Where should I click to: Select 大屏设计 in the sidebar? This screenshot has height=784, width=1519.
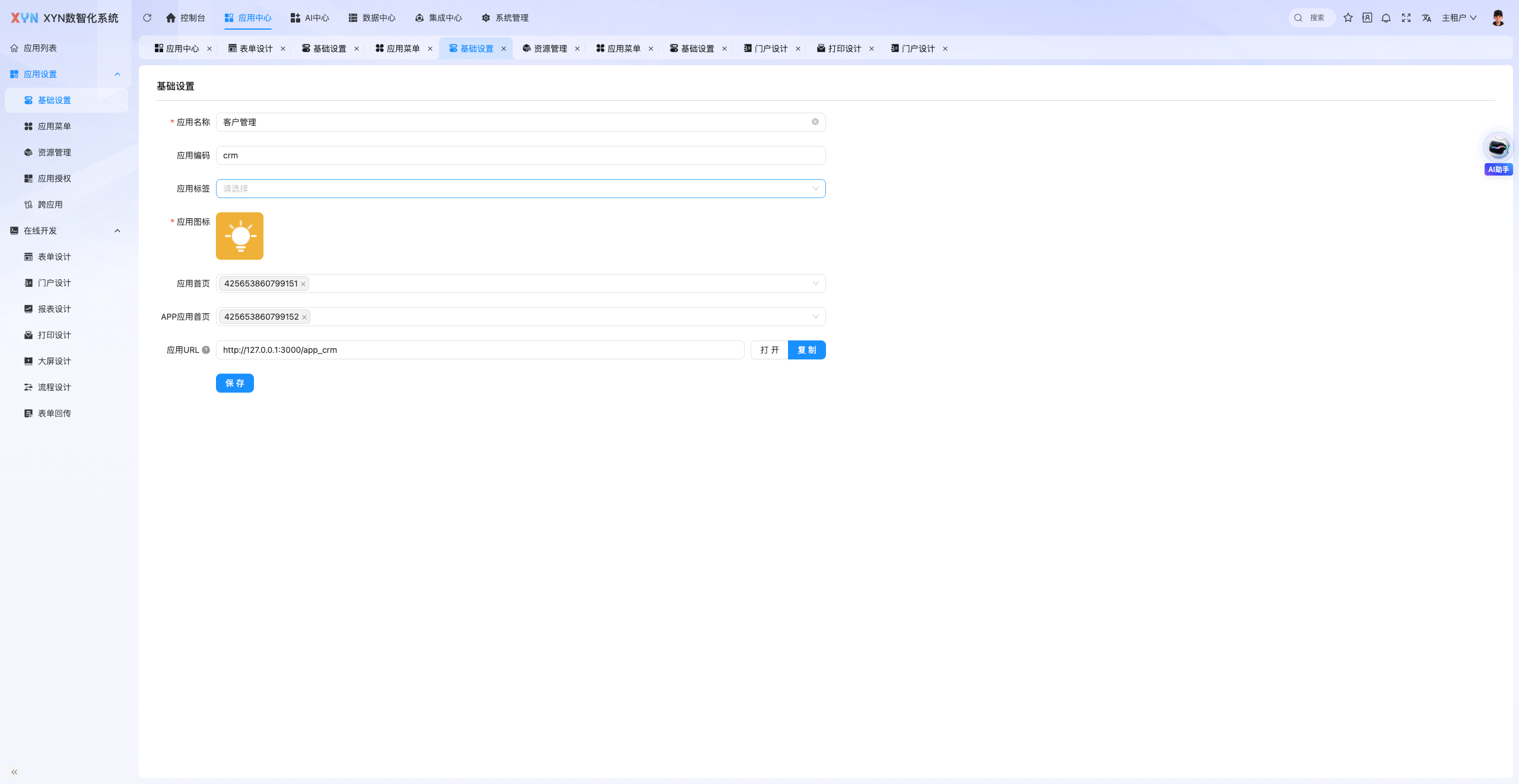coord(65,361)
